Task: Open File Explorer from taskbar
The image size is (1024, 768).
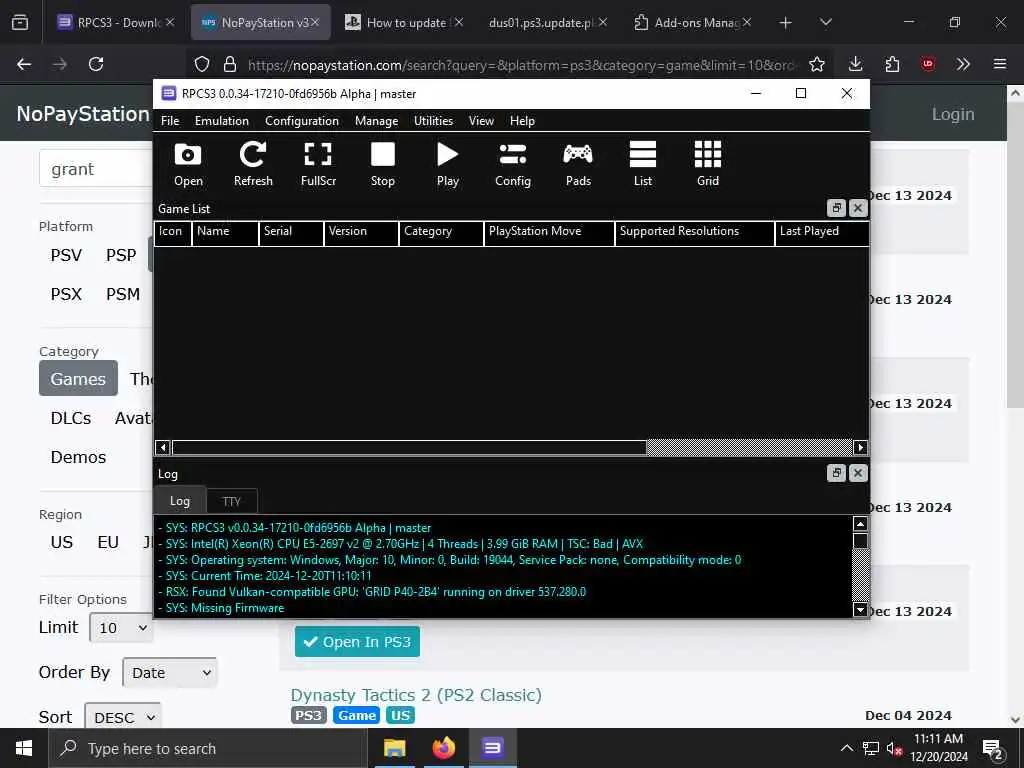Action: [x=394, y=748]
